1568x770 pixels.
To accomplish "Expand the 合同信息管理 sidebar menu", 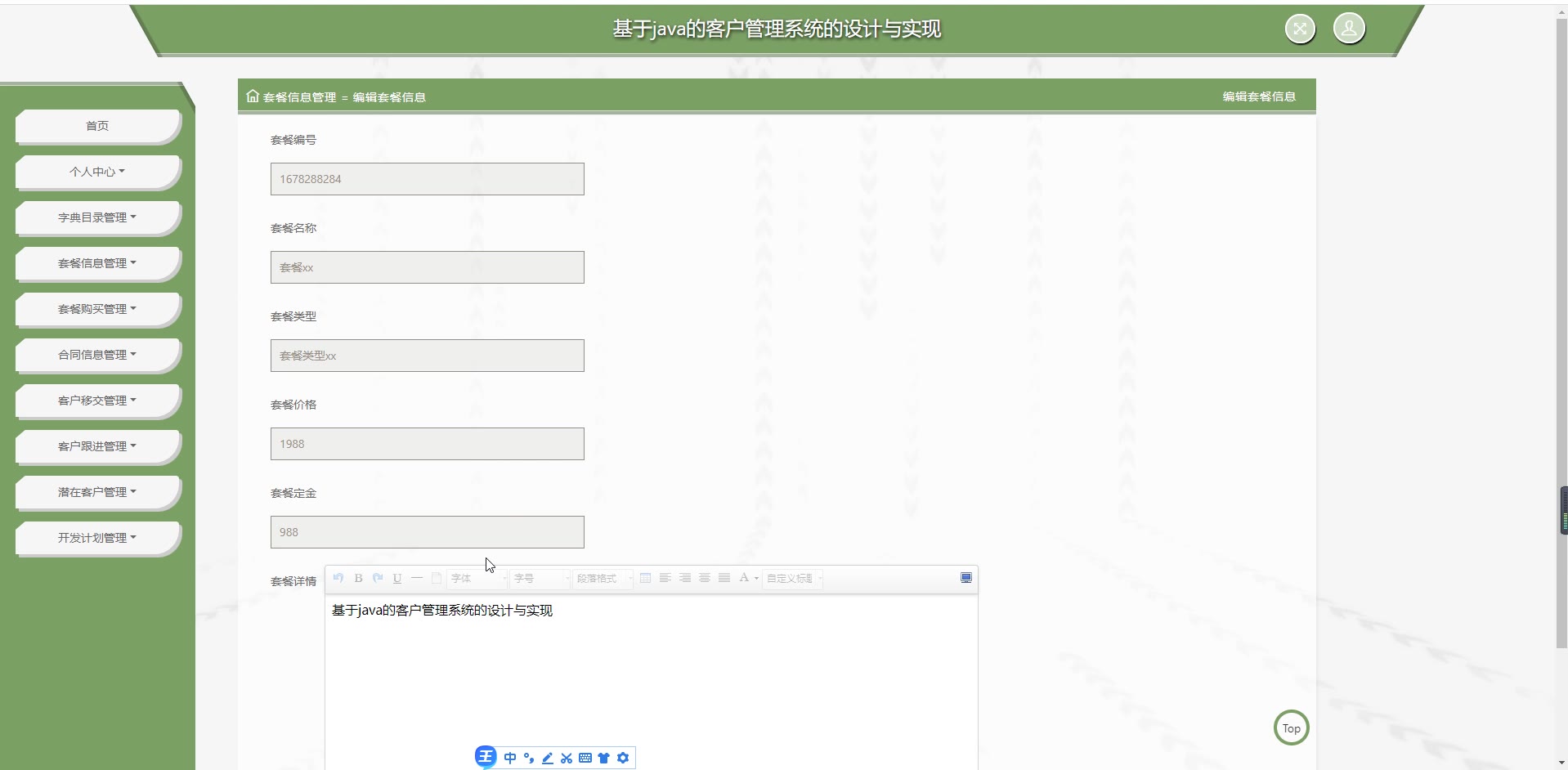I will click(97, 355).
